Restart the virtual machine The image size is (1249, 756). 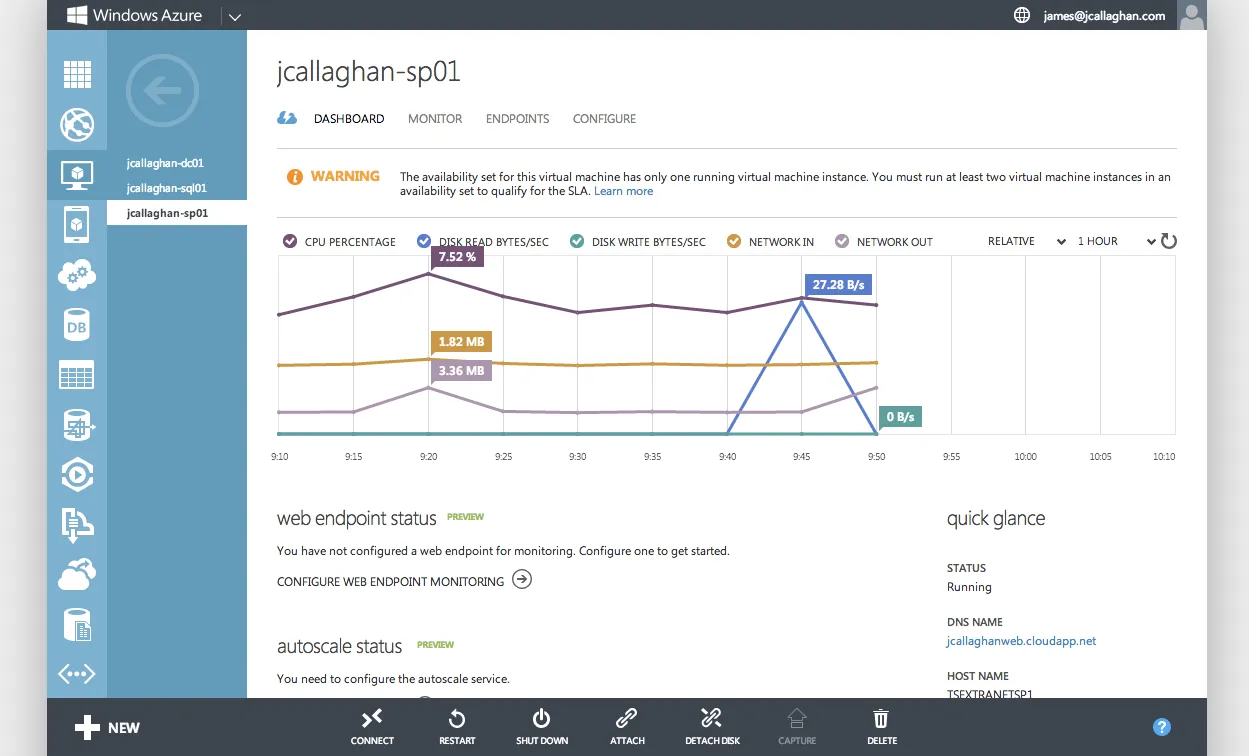pyautogui.click(x=457, y=726)
